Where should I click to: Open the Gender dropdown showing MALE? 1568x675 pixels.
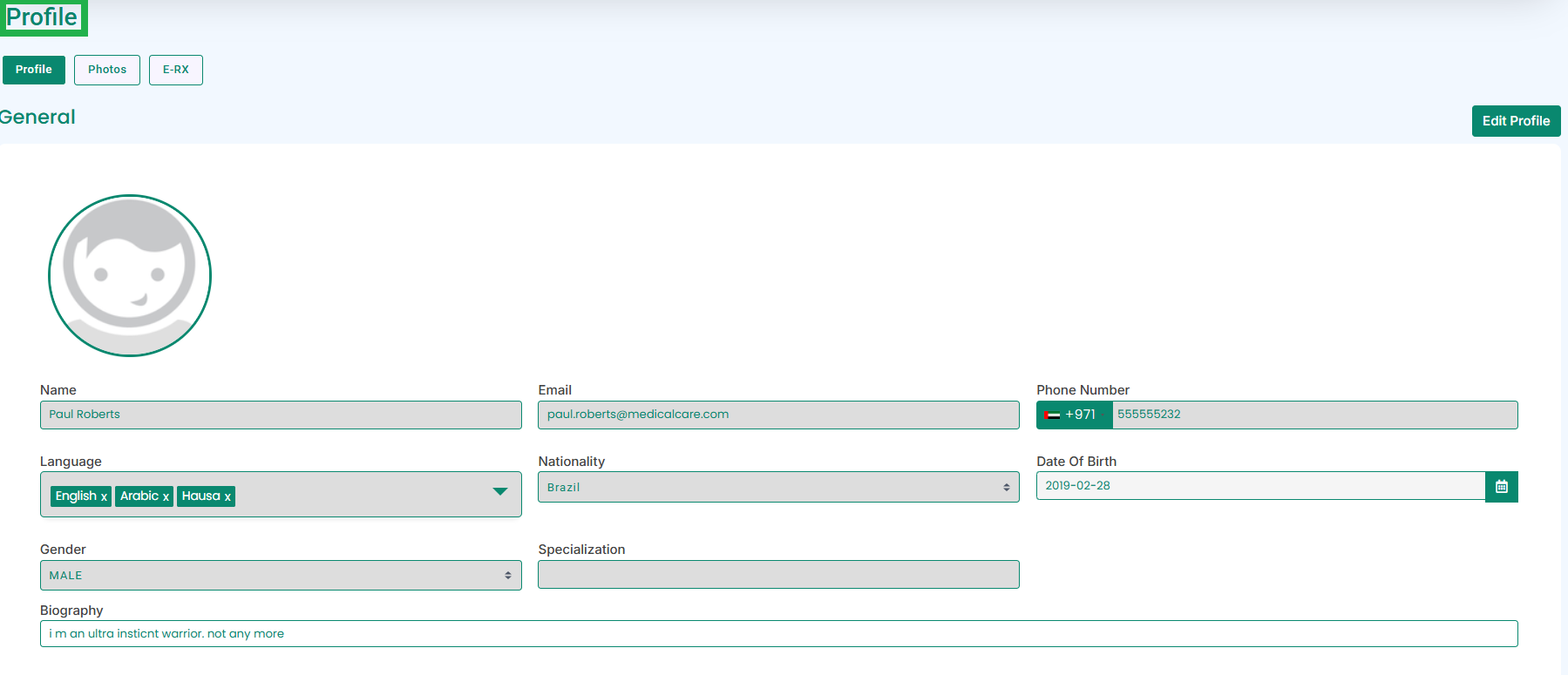pyautogui.click(x=281, y=575)
